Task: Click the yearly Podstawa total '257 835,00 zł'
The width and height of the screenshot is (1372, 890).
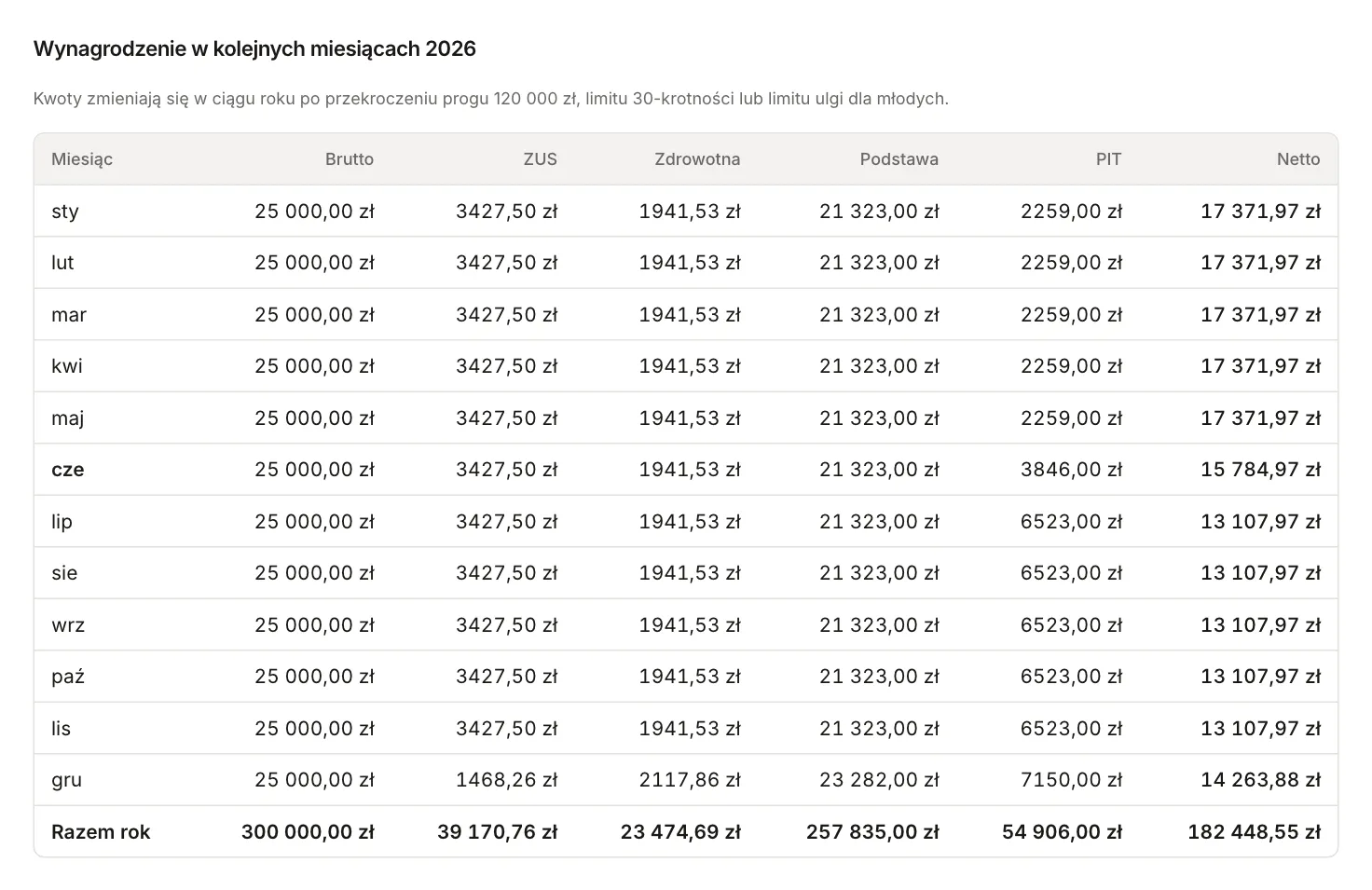Action: tap(873, 832)
